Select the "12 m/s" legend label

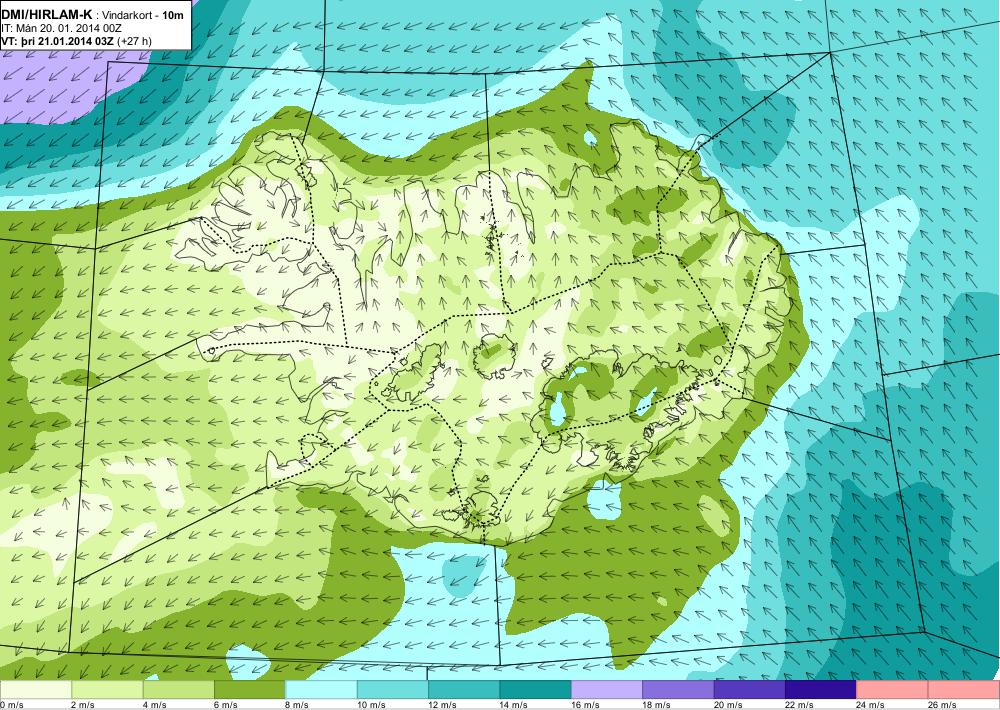(x=443, y=705)
